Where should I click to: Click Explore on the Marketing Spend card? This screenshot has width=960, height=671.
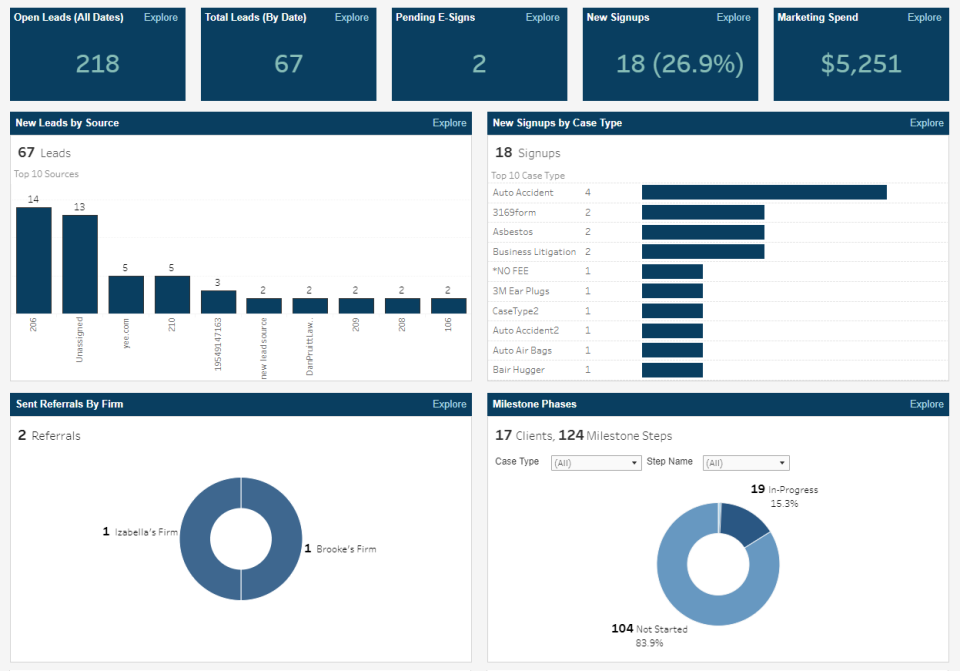pyautogui.click(x=924, y=17)
